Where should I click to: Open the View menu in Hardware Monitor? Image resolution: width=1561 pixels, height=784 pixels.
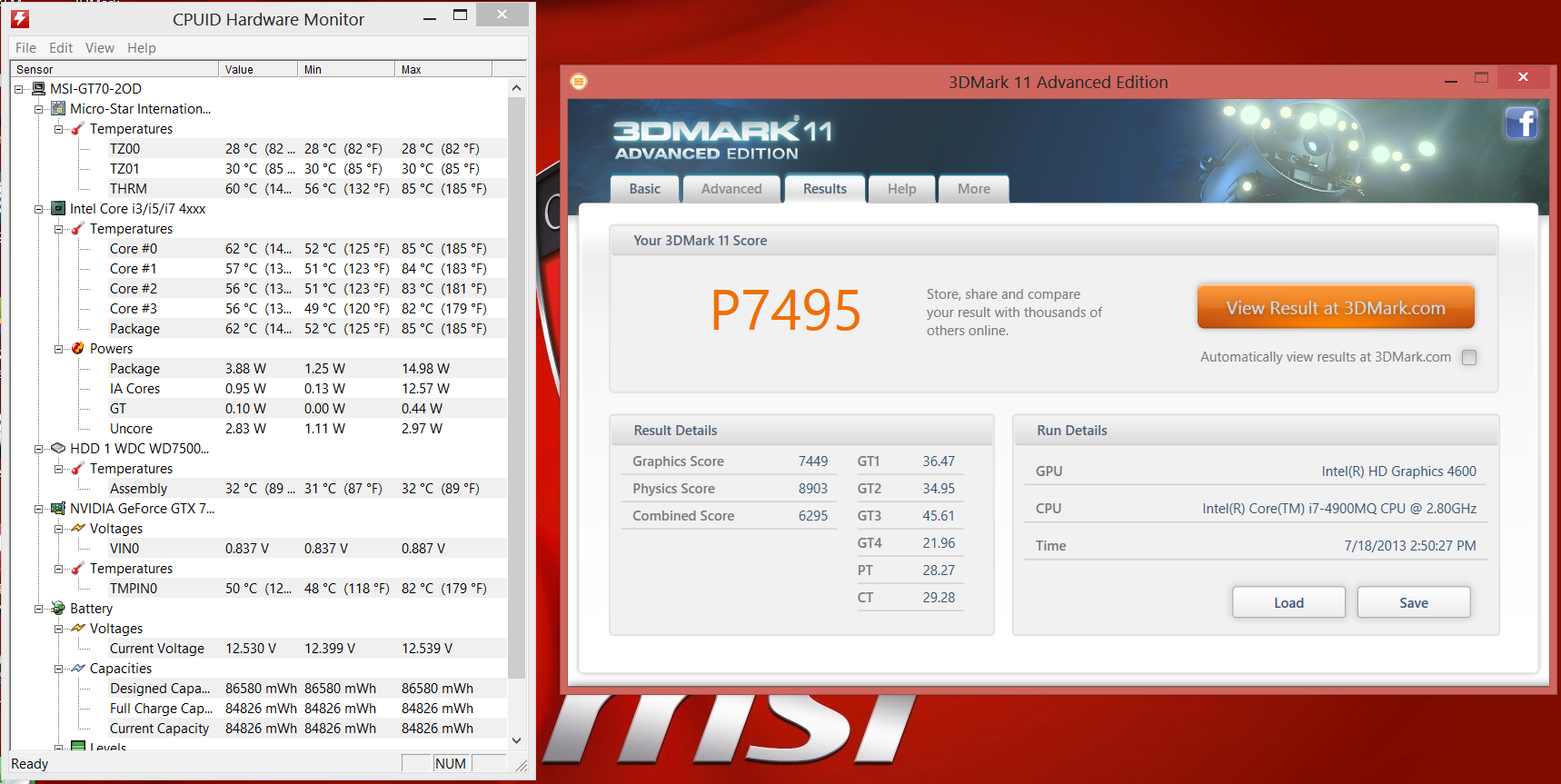coord(100,47)
